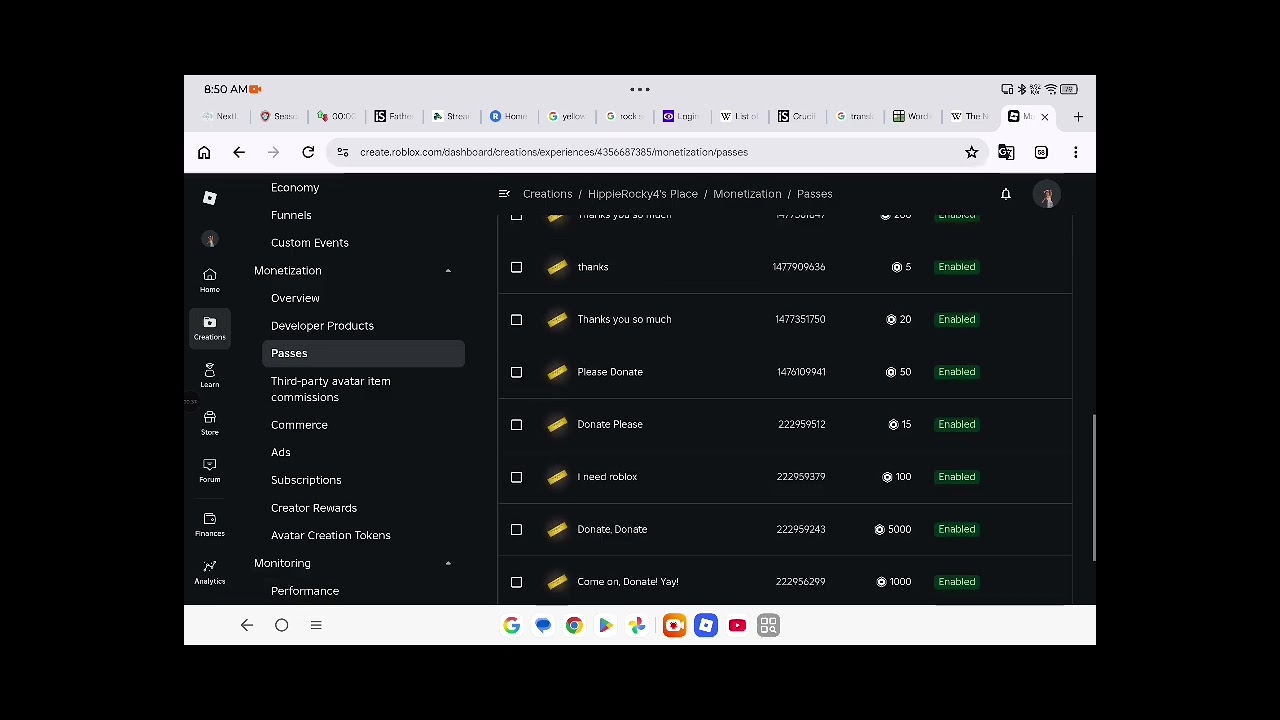1280x720 pixels.
Task: Open Commerce in the sidebar
Action: (x=299, y=425)
